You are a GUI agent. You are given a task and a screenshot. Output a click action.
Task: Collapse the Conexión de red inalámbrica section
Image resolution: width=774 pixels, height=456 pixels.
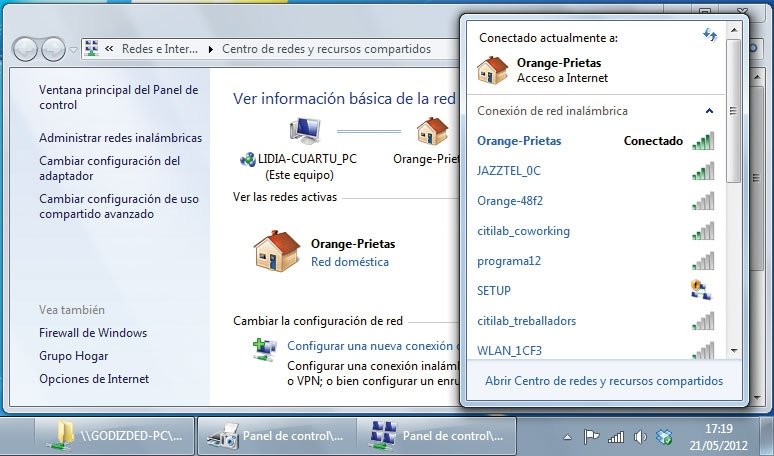pos(709,111)
